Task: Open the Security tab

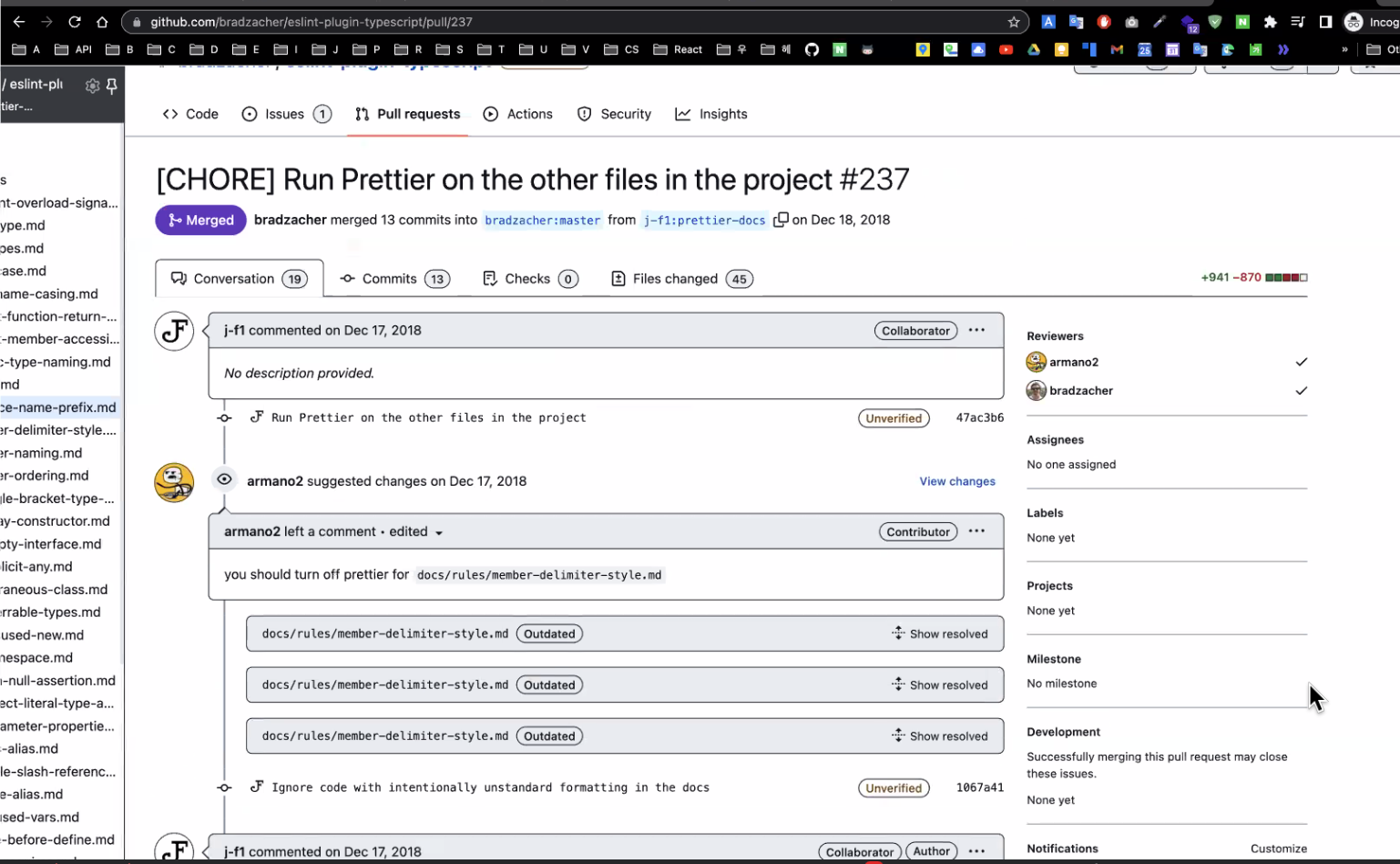Action: (614, 114)
